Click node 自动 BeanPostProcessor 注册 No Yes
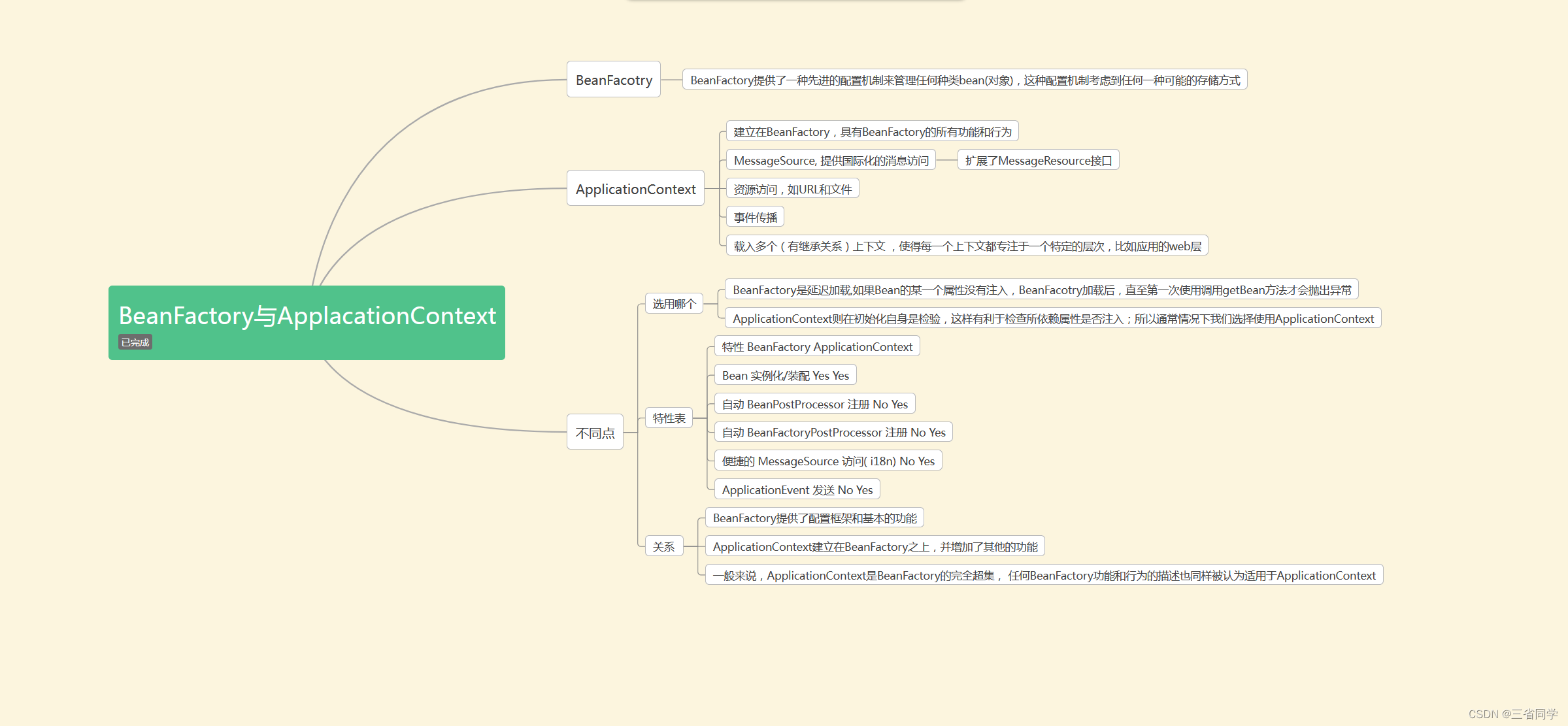The image size is (1568, 726). [815, 404]
